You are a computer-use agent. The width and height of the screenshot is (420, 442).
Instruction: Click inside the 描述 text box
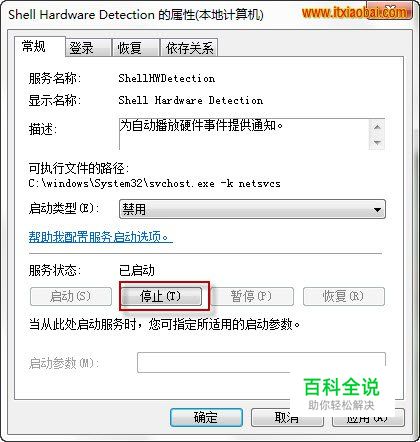point(244,134)
